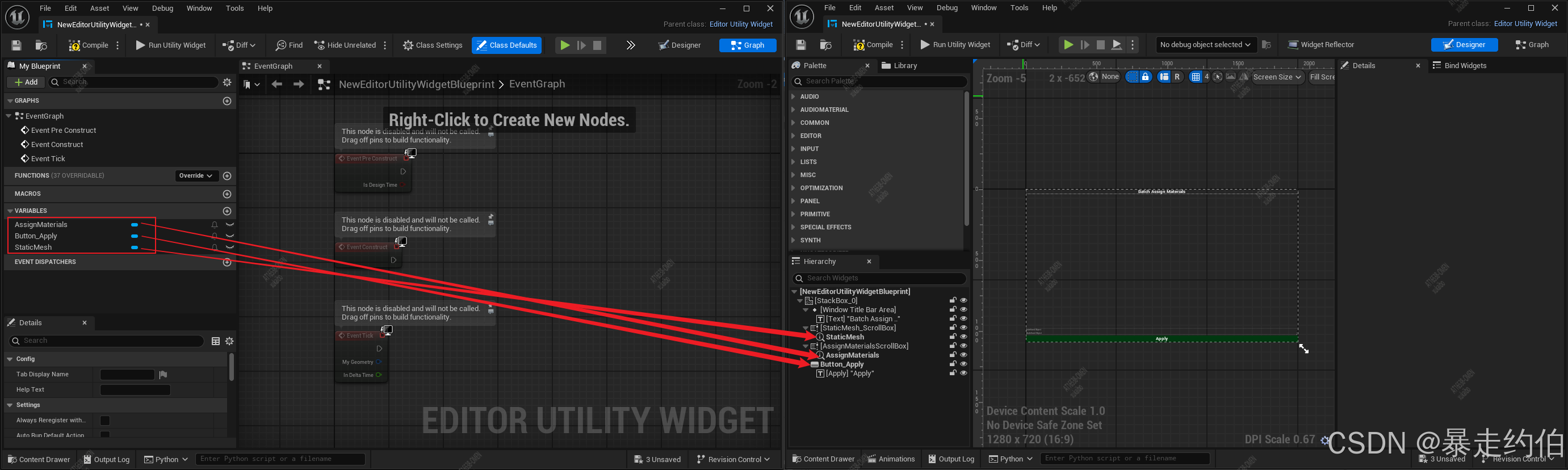
Task: Switch to Designer mode in left window
Action: click(680, 45)
